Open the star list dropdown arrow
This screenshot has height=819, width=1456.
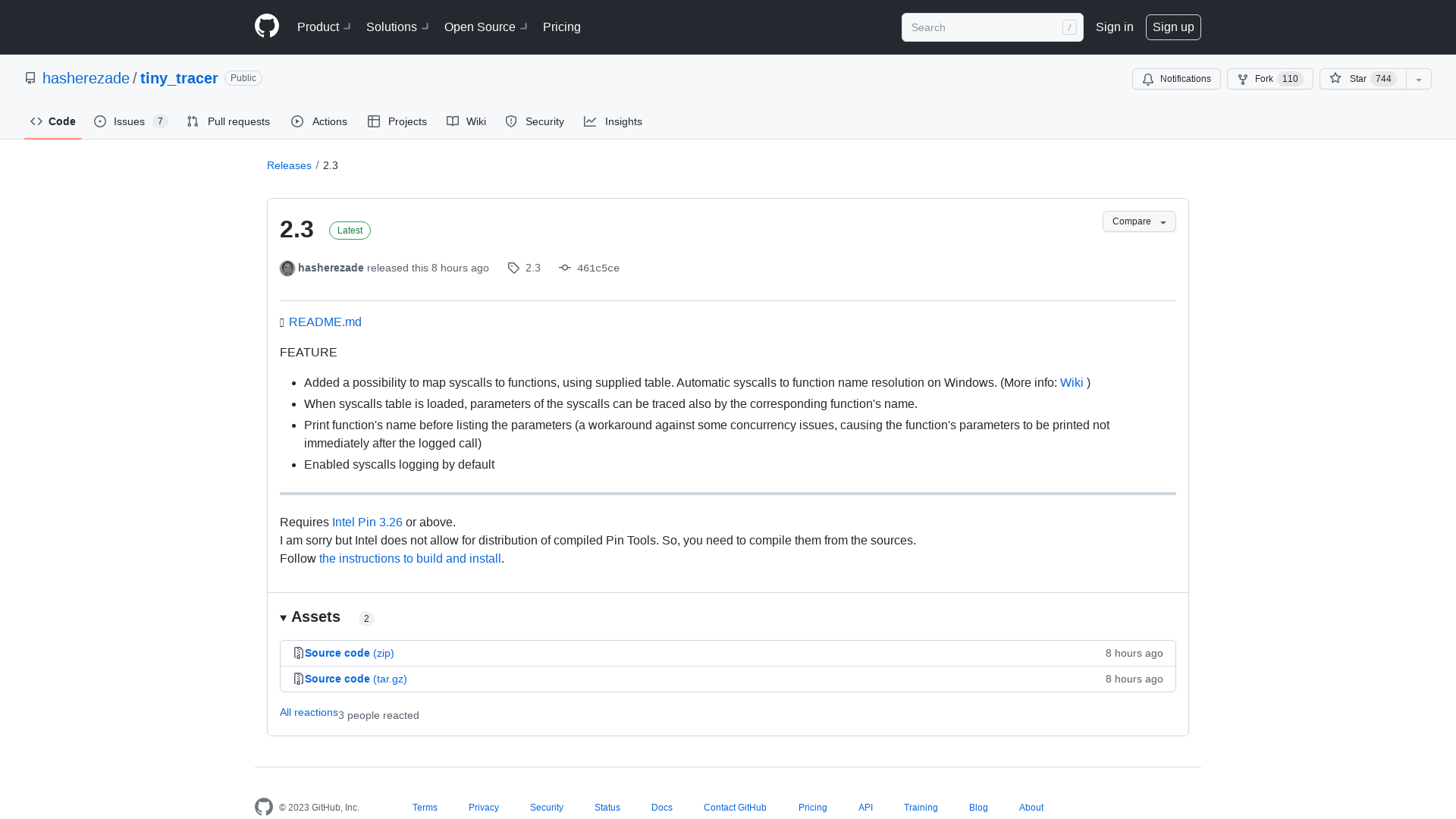[x=1419, y=79]
